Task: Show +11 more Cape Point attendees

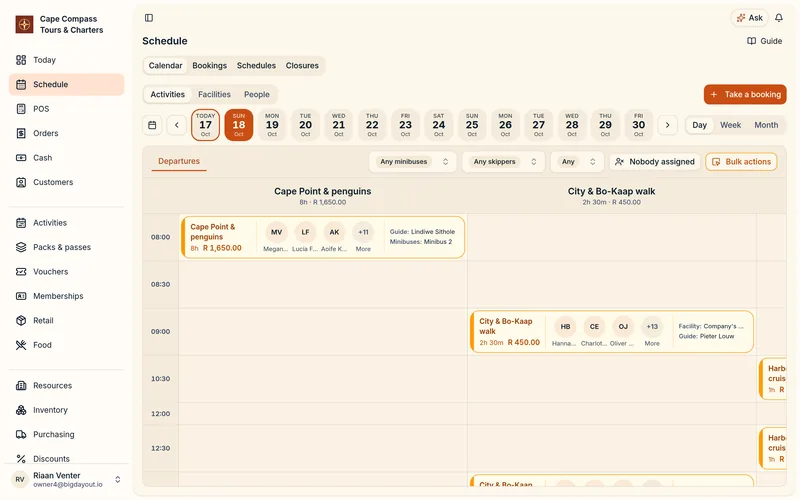Action: point(363,232)
